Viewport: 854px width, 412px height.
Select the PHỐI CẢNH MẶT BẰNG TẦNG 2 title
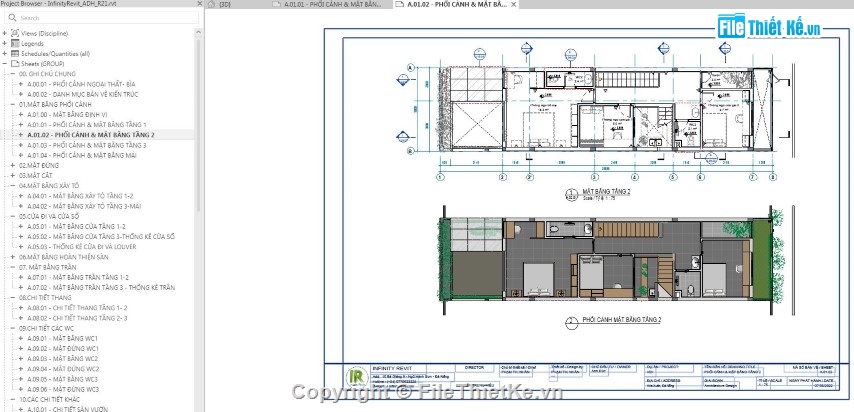point(621,320)
